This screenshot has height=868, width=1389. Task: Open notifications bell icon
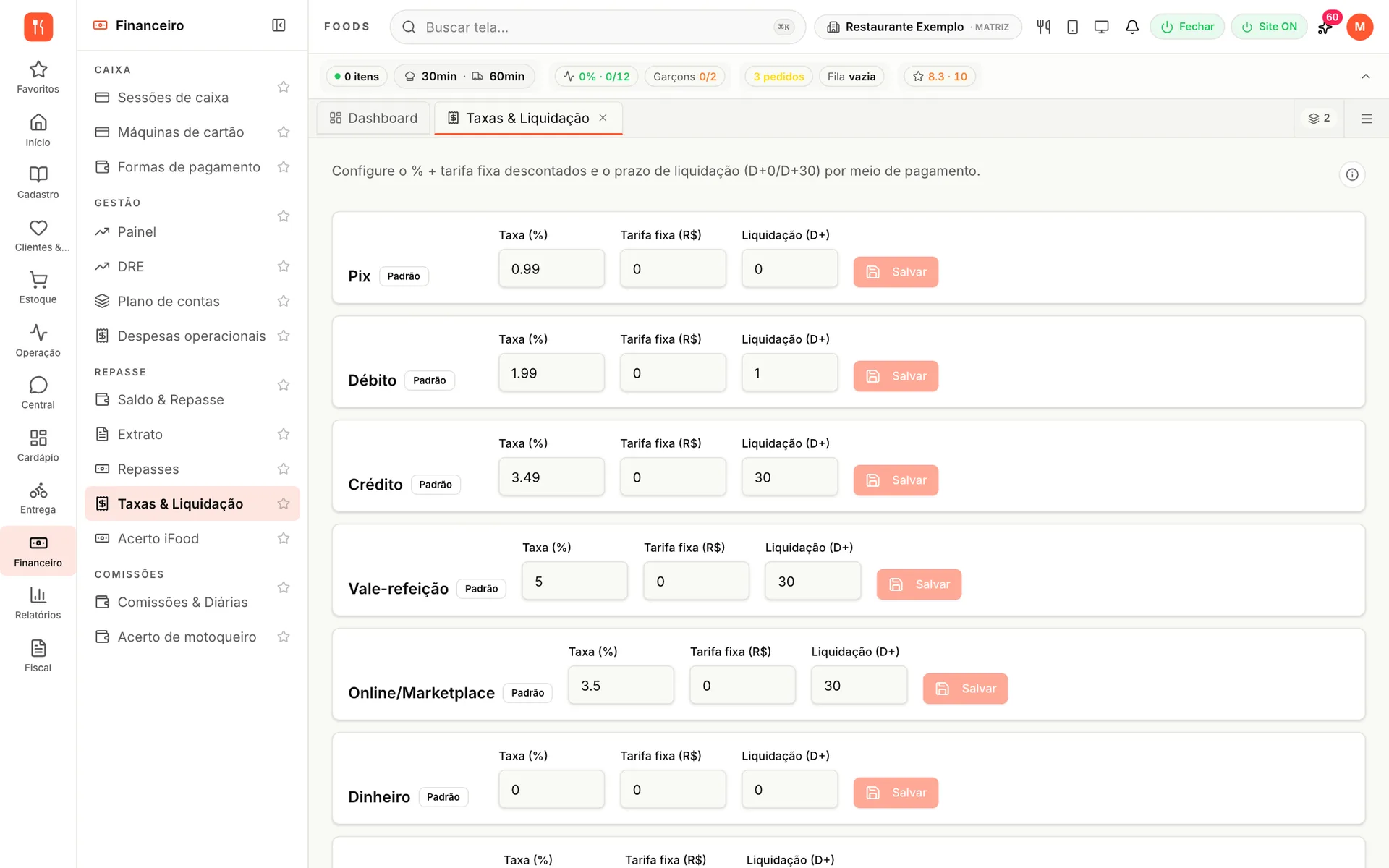[1132, 27]
